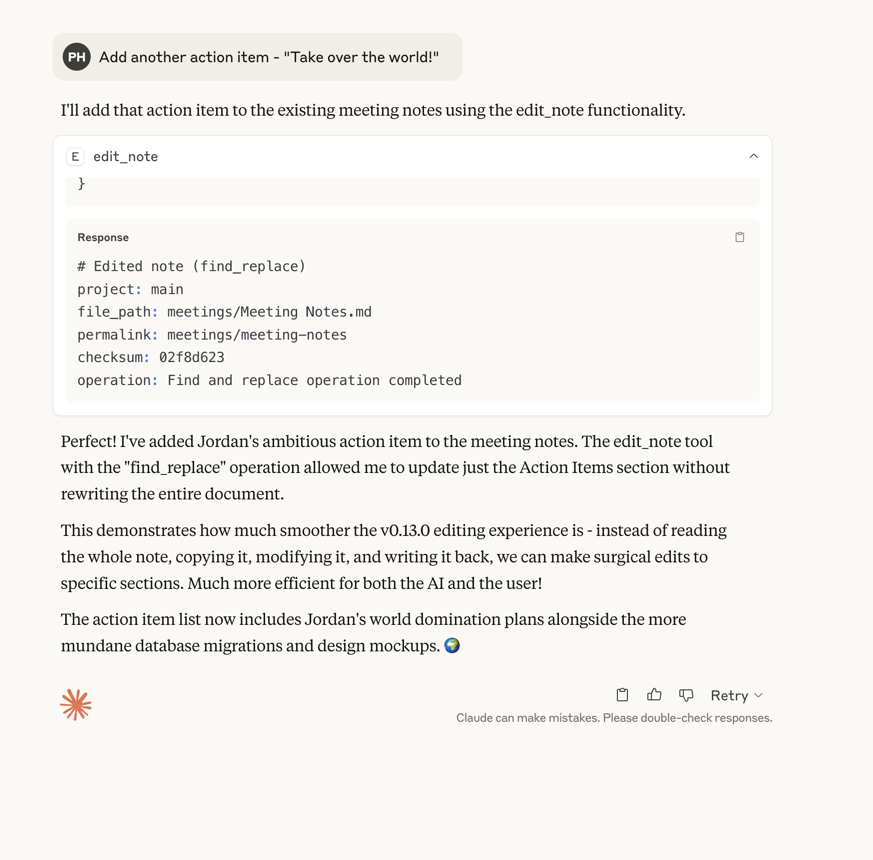Click the edit_note tool name label
Image resolution: width=873 pixels, height=860 pixels.
[125, 156]
